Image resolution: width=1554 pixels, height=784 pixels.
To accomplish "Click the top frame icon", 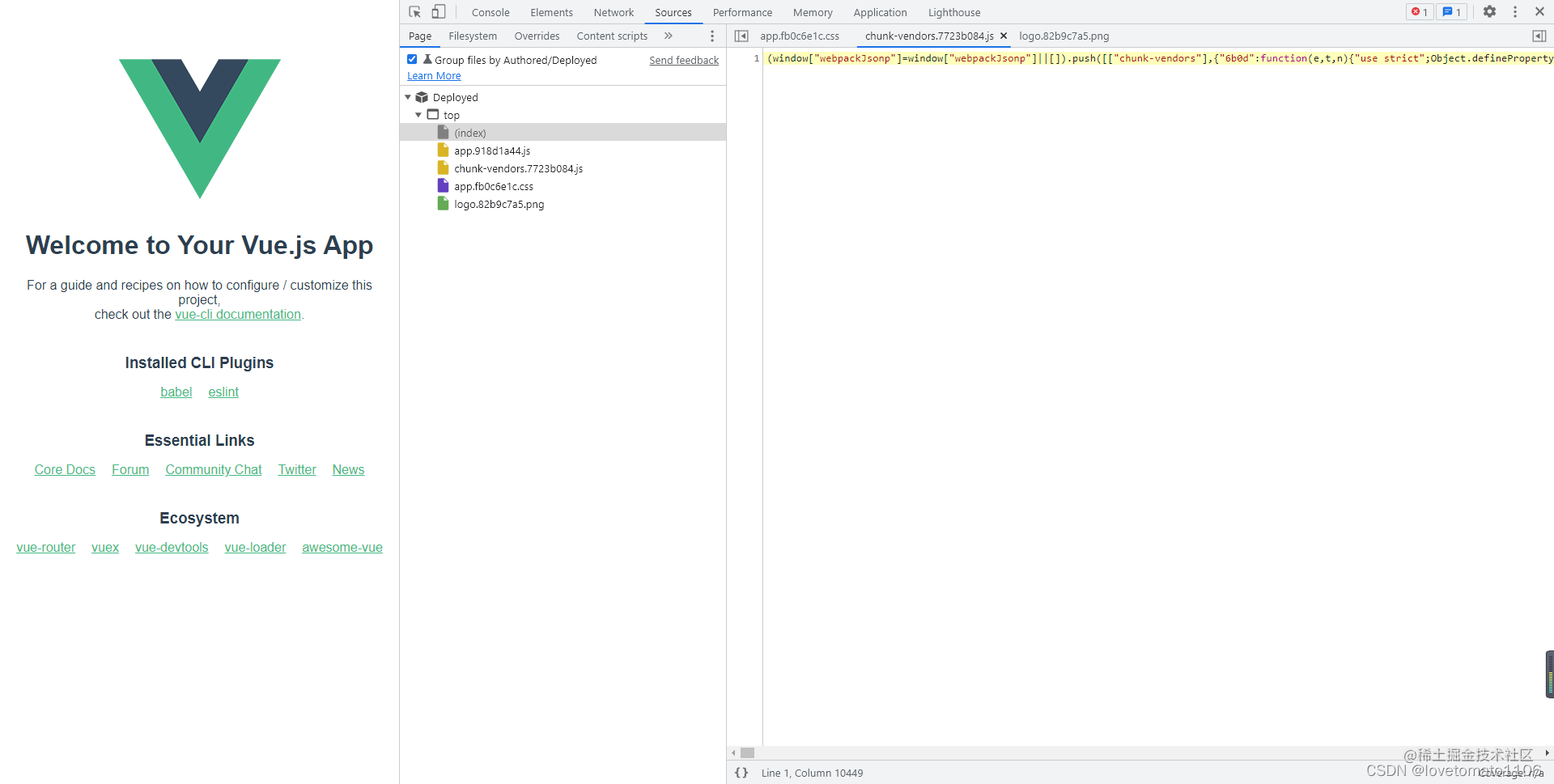I will coord(433,115).
